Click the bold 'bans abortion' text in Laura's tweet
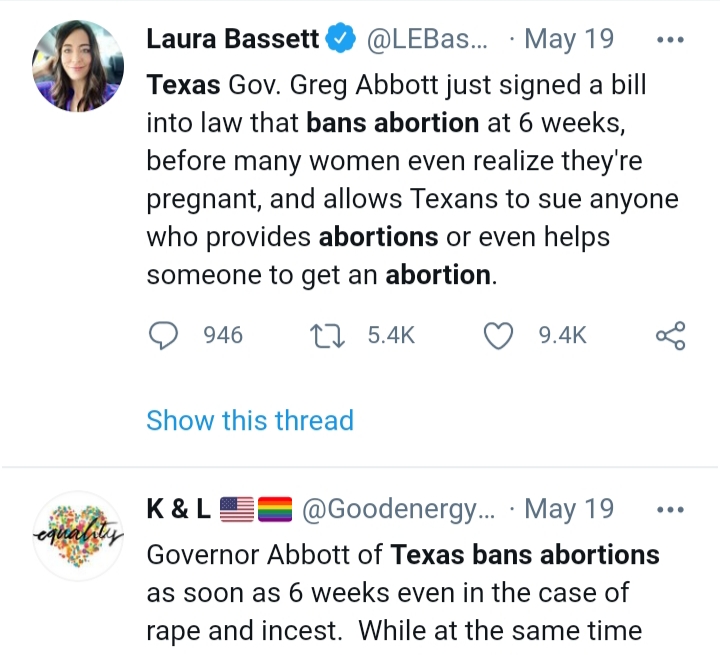The image size is (720, 655). coord(393,123)
